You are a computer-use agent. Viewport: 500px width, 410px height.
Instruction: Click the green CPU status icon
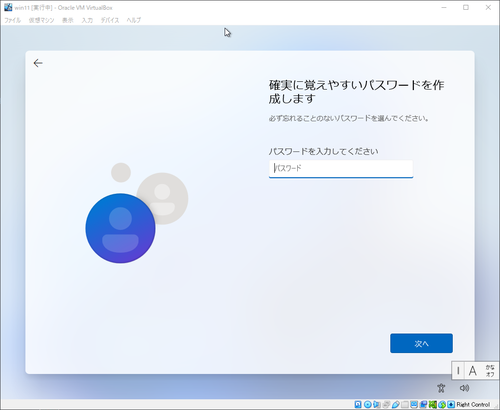(x=433, y=404)
